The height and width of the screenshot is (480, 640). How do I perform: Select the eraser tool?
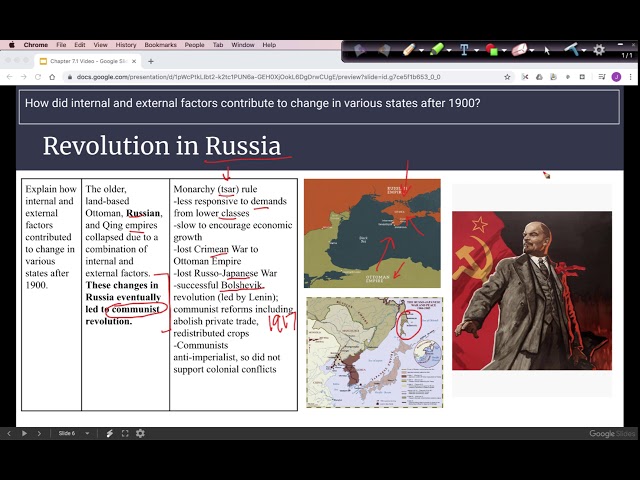tap(519, 50)
